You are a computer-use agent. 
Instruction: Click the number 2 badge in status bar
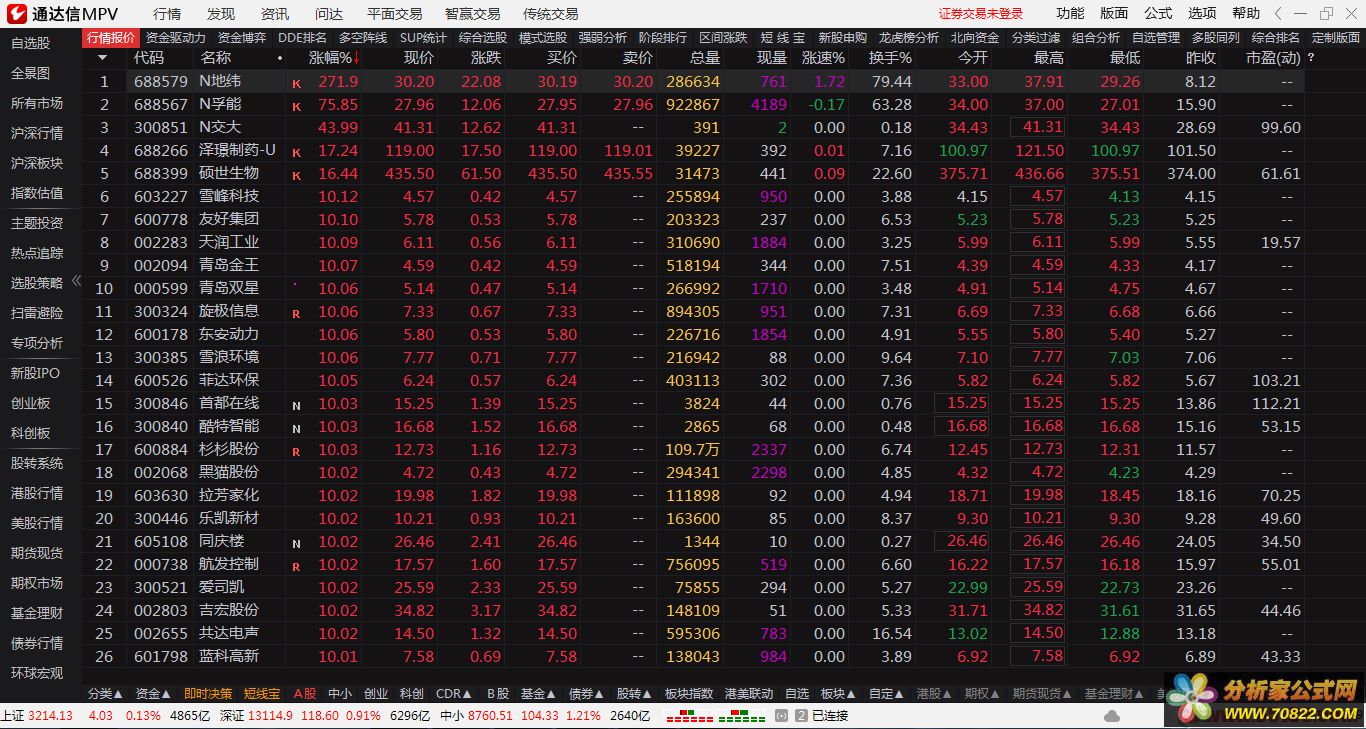click(802, 715)
